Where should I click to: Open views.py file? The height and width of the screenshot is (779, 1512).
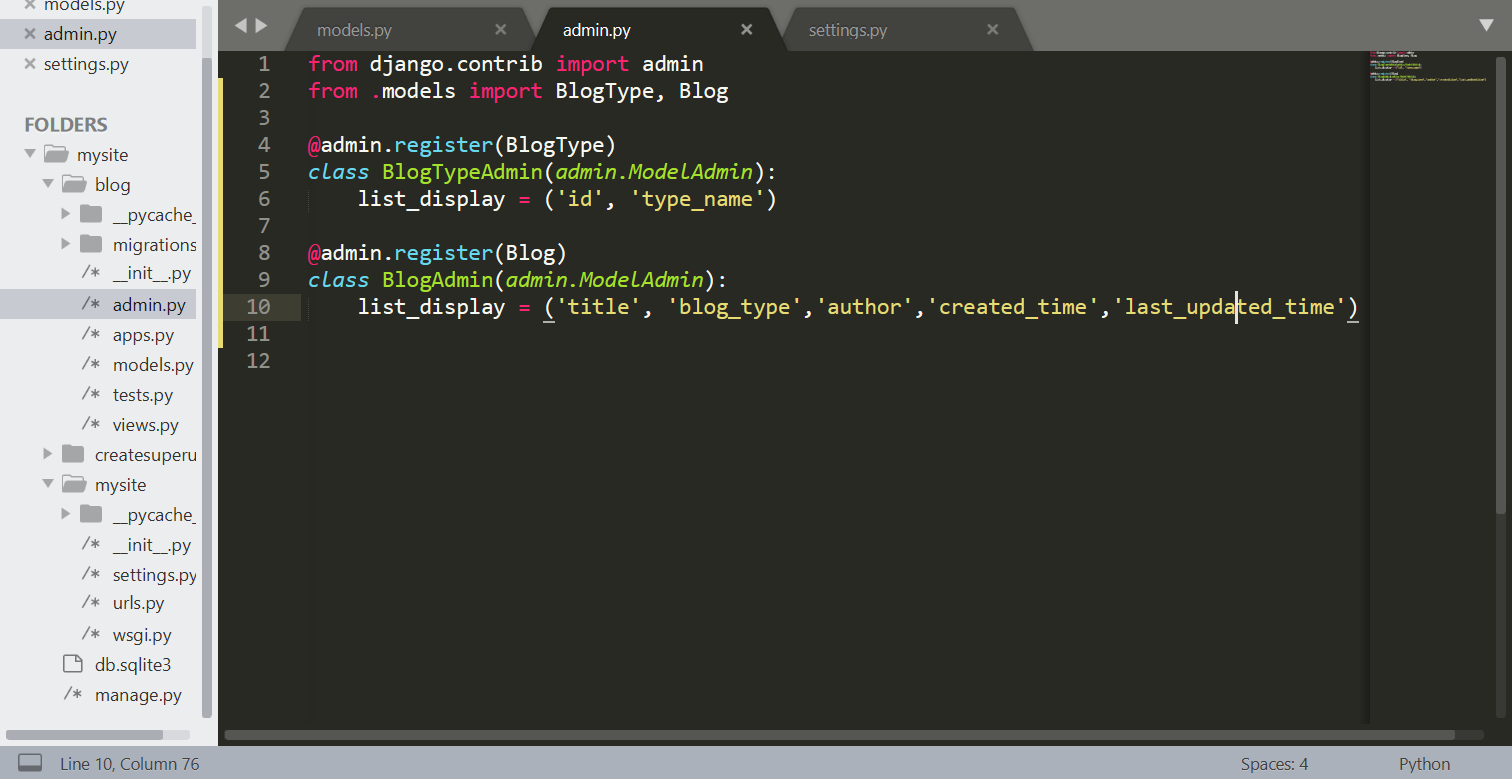coord(146,425)
